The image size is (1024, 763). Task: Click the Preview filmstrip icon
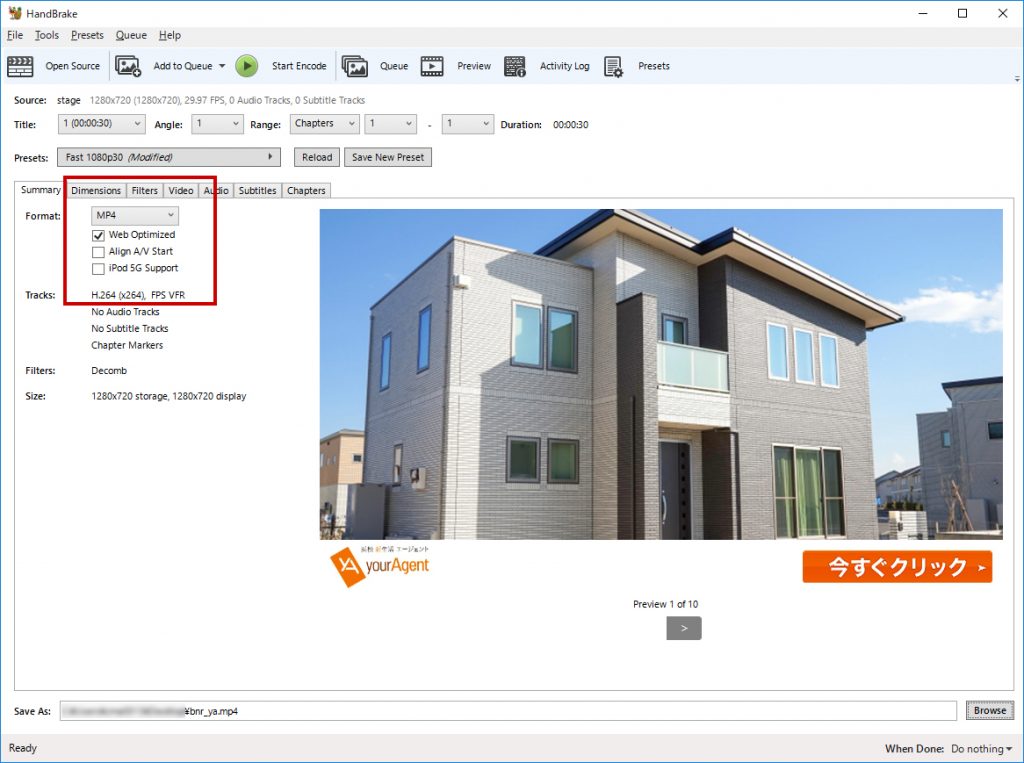[x=432, y=66]
